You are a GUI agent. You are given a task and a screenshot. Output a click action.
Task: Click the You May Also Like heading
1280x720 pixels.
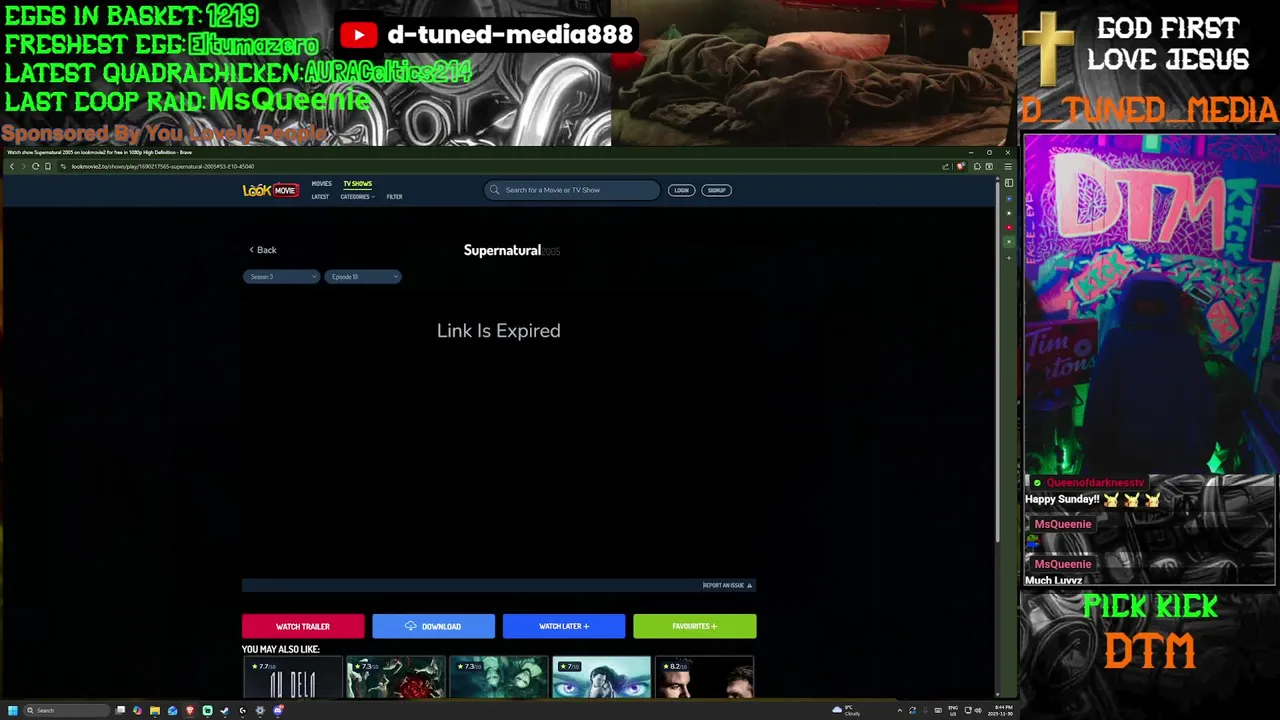[280, 649]
